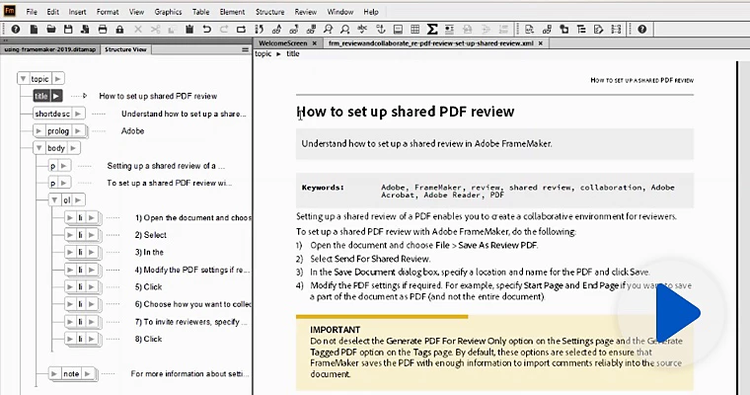Open the Structure menu
Screen dimensions: 750x395
(x=270, y=12)
